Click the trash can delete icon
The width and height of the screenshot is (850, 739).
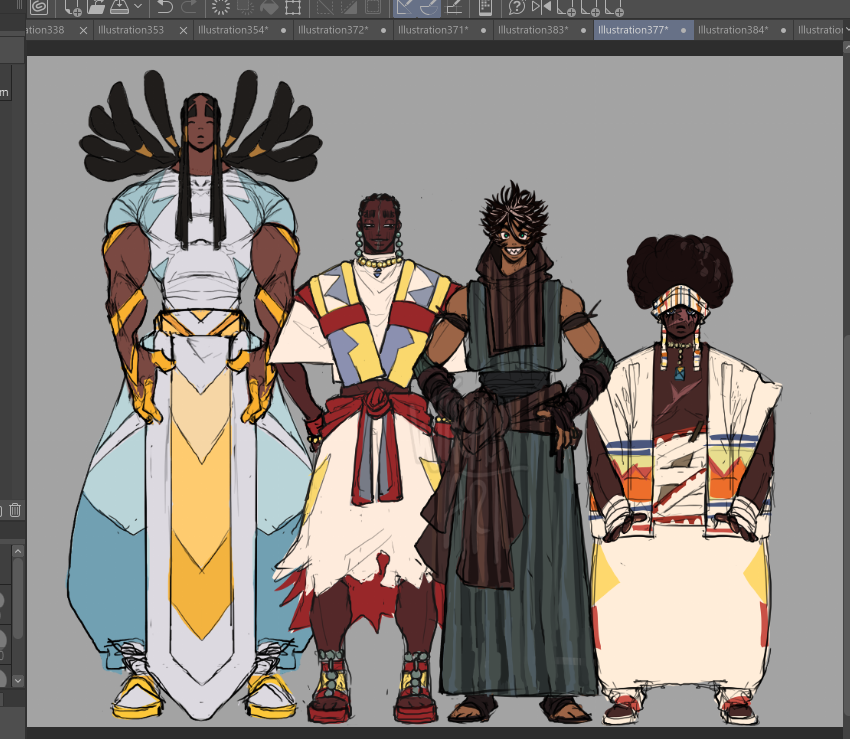click(15, 510)
